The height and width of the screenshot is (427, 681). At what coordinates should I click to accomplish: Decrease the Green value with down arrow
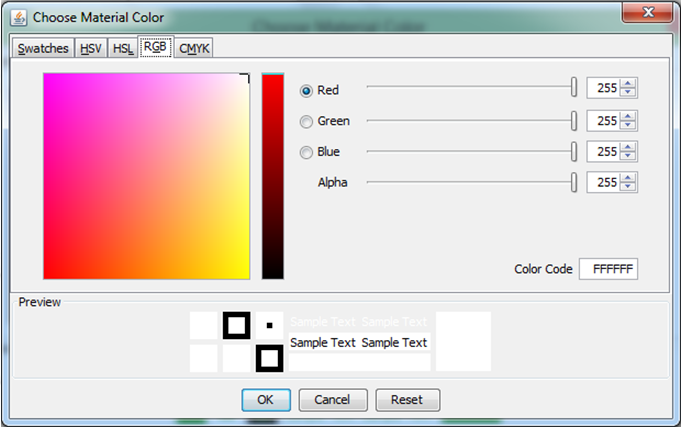tap(628, 126)
